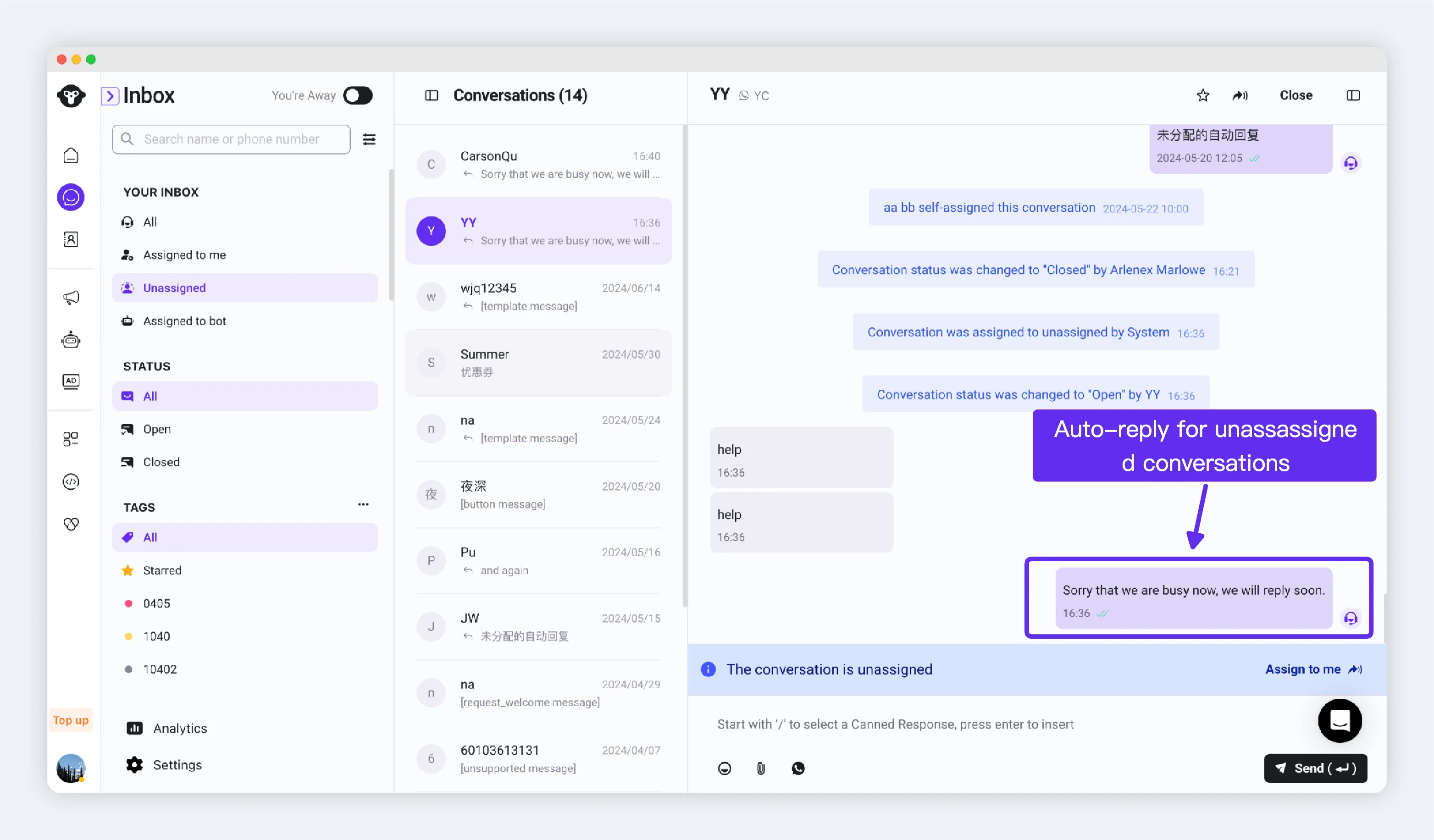1434x840 pixels.
Task: Open the CarsonQu conversation
Action: click(538, 165)
